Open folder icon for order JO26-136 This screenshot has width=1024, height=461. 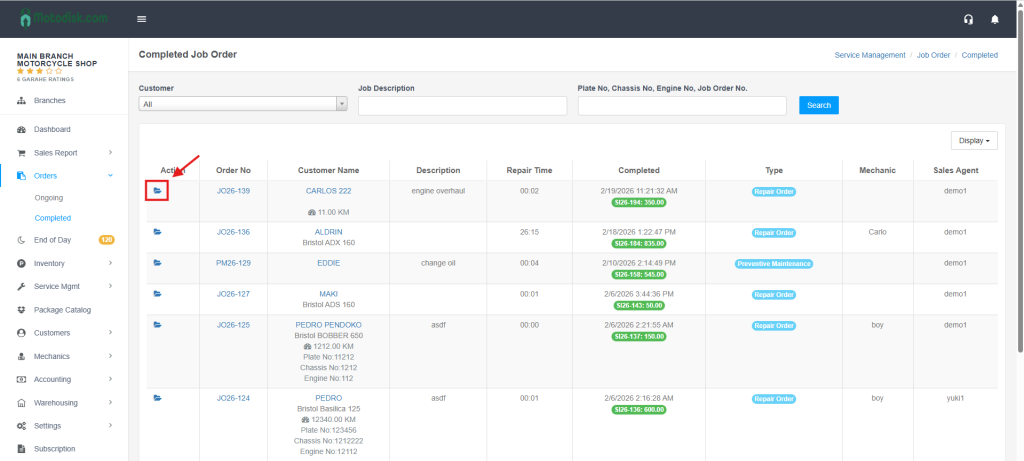pyautogui.click(x=157, y=232)
